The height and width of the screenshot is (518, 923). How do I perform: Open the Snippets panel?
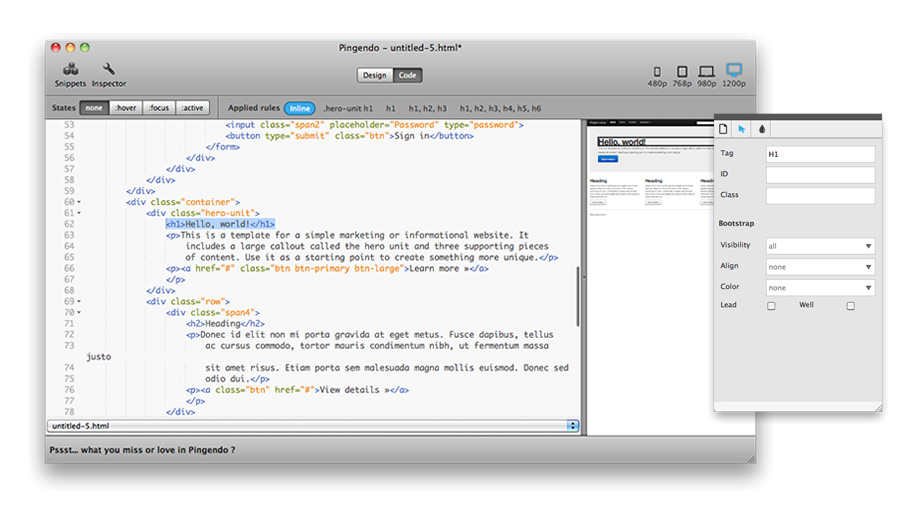70,74
